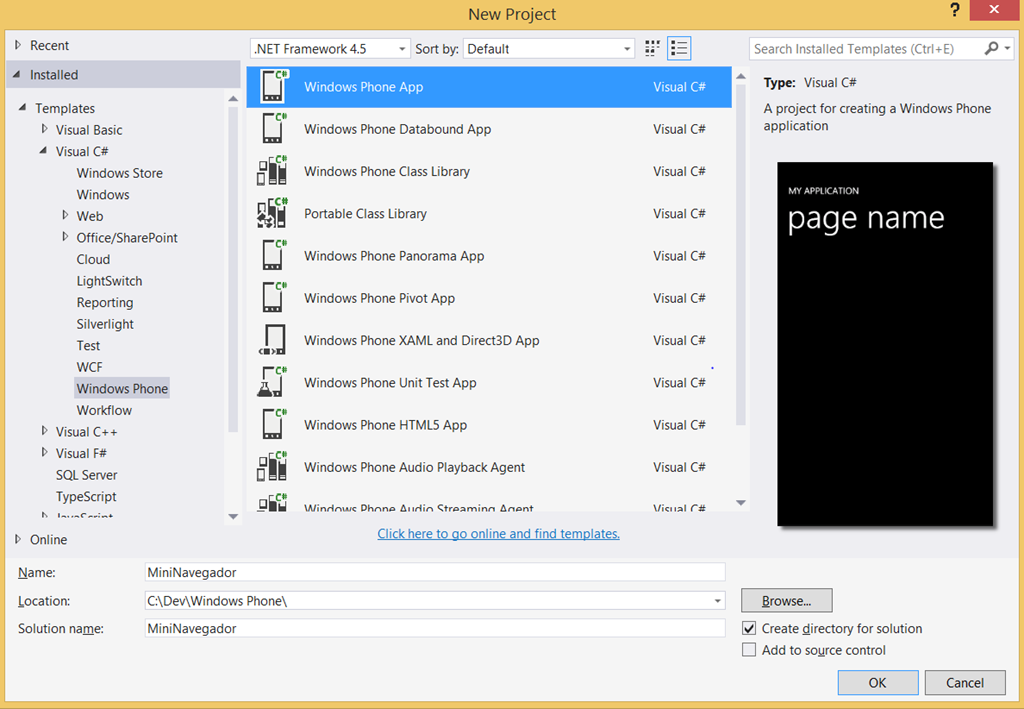Close the New Project dialog
1024x709 pixels.
point(994,10)
